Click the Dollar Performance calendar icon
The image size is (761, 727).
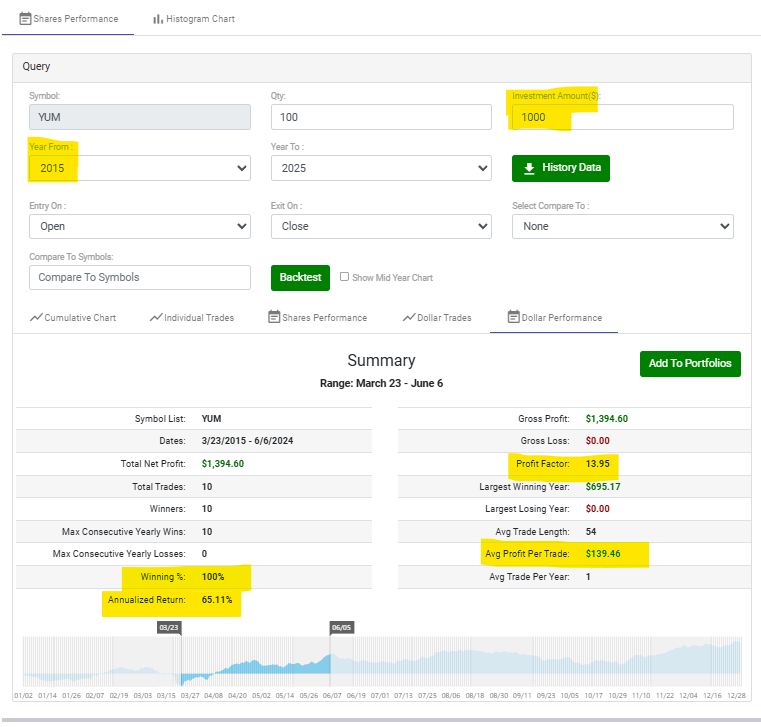513,317
